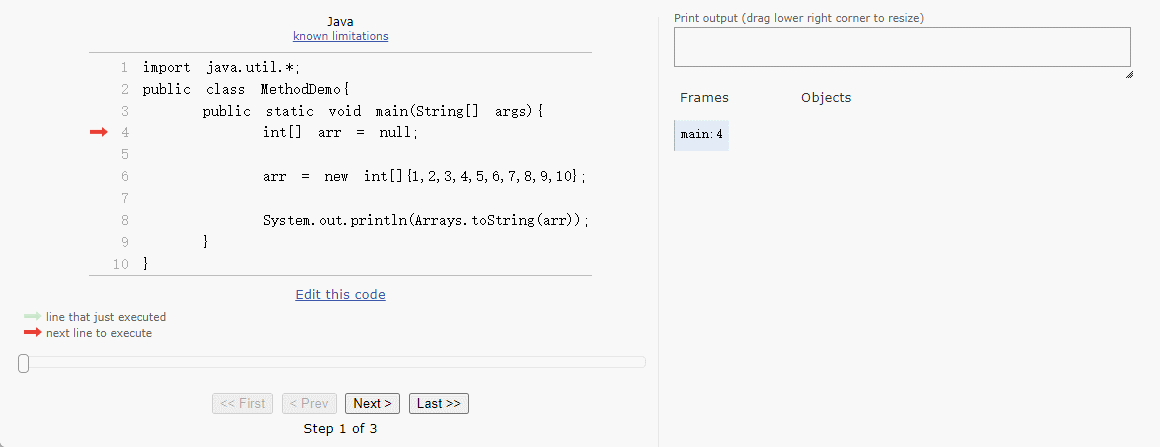Screen dimensions: 1160x447
Task: Select the main:4 stack frame
Action: pyautogui.click(x=702, y=135)
